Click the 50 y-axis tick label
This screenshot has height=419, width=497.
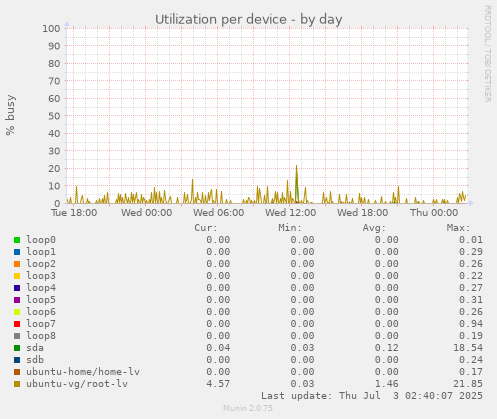click(x=54, y=116)
